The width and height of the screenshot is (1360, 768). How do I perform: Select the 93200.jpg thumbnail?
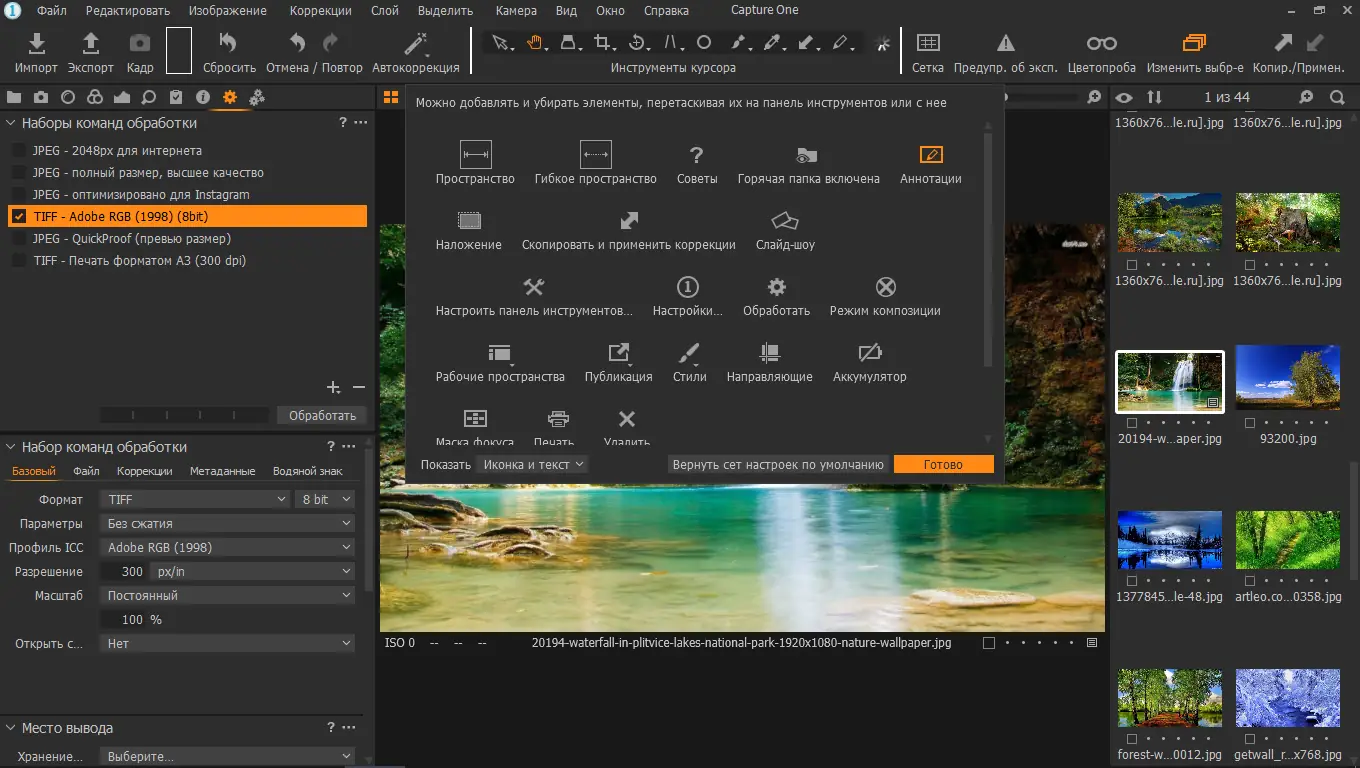pyautogui.click(x=1287, y=379)
